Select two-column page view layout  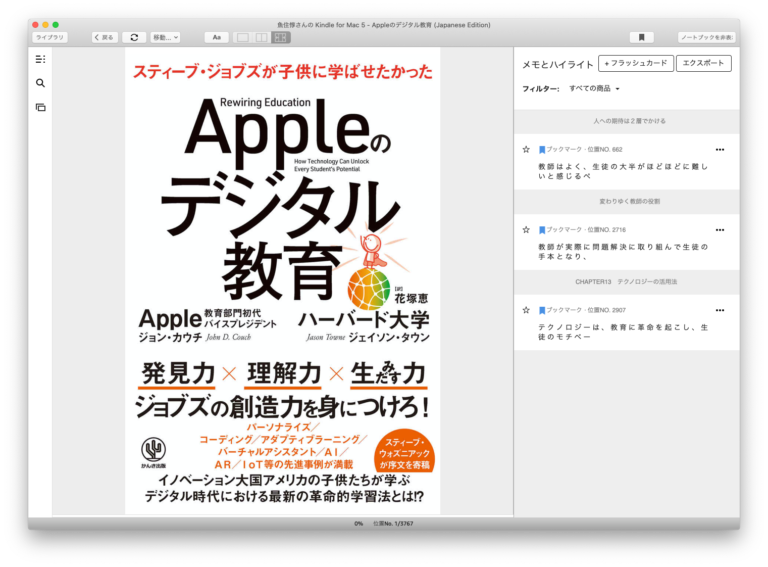point(262,37)
